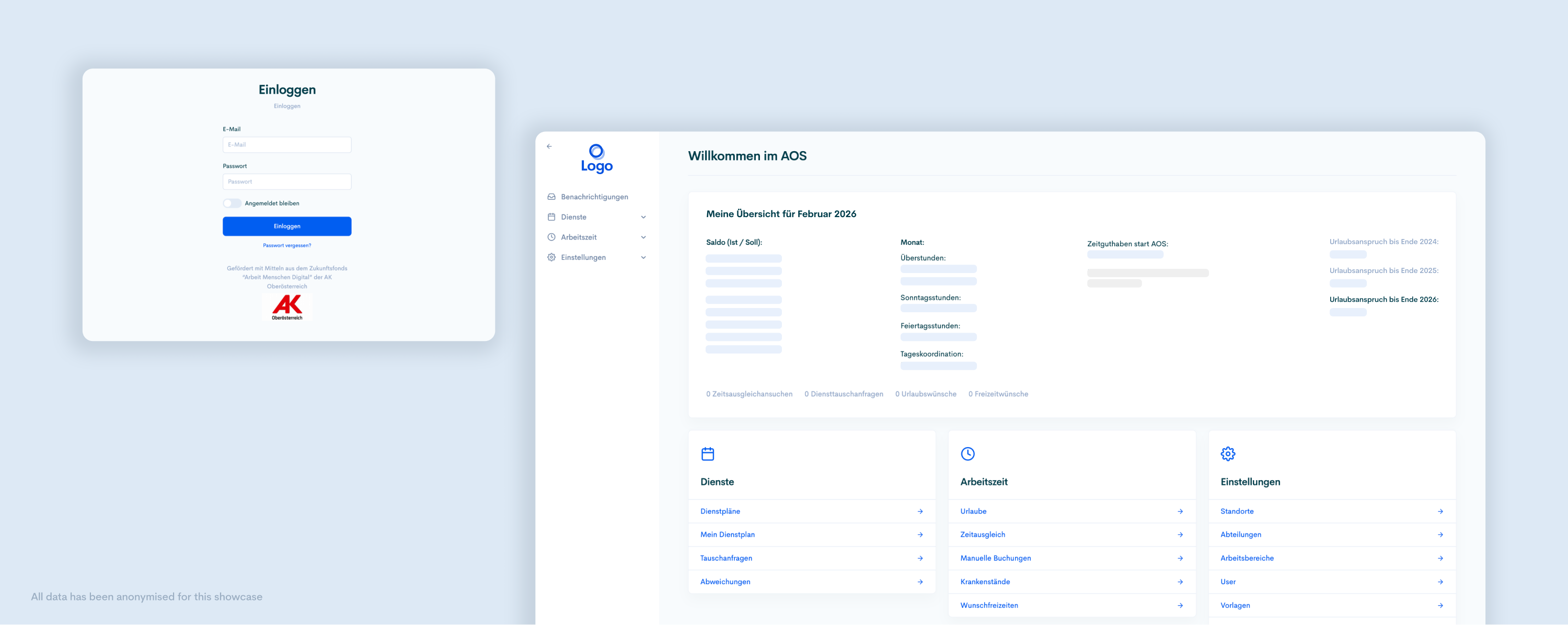
Task: Click the clock icon on Arbeitszeit card
Action: 967,454
